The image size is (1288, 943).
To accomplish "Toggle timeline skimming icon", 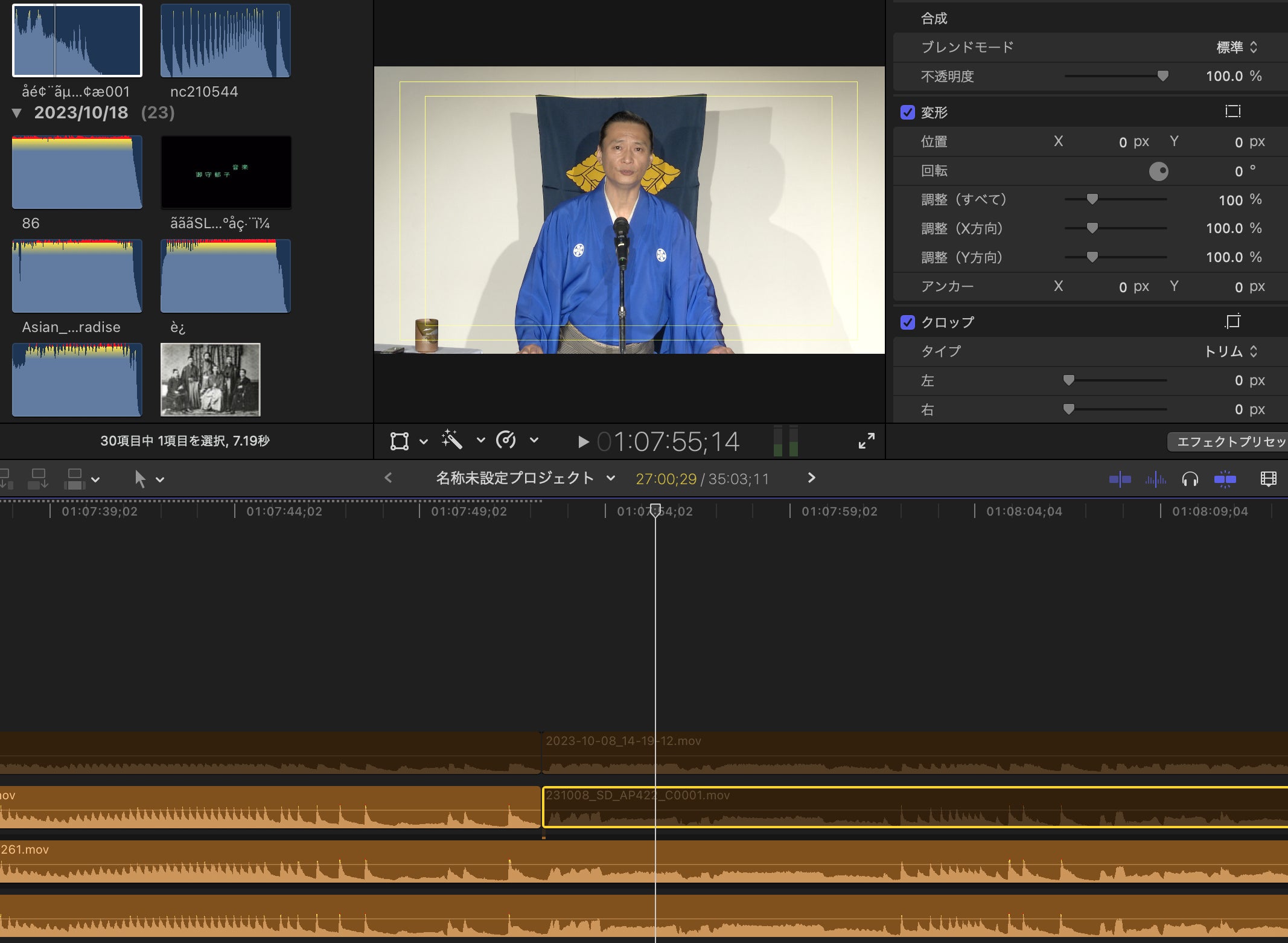I will (x=1120, y=480).
